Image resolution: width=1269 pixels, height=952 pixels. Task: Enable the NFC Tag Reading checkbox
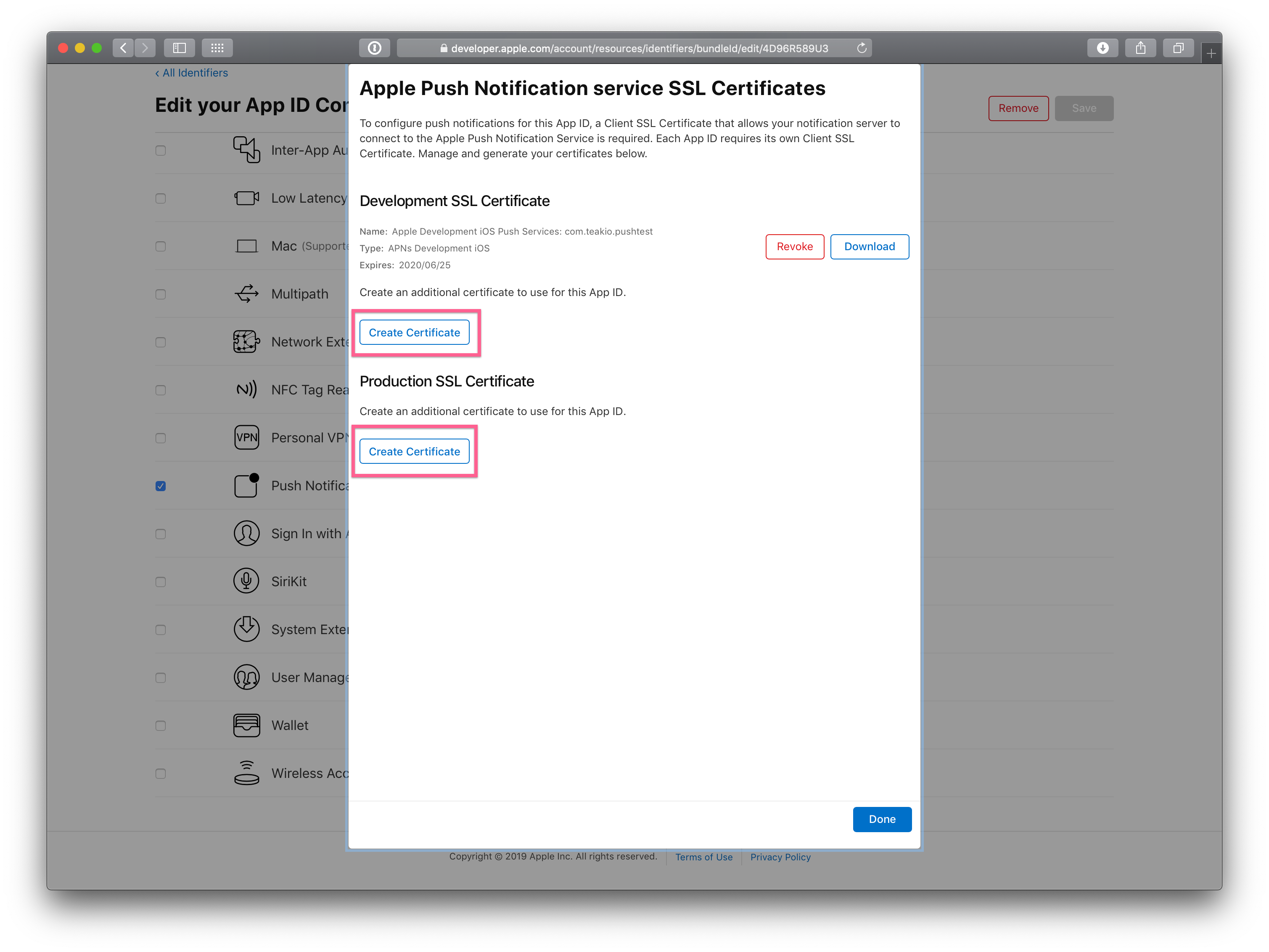pos(161,390)
